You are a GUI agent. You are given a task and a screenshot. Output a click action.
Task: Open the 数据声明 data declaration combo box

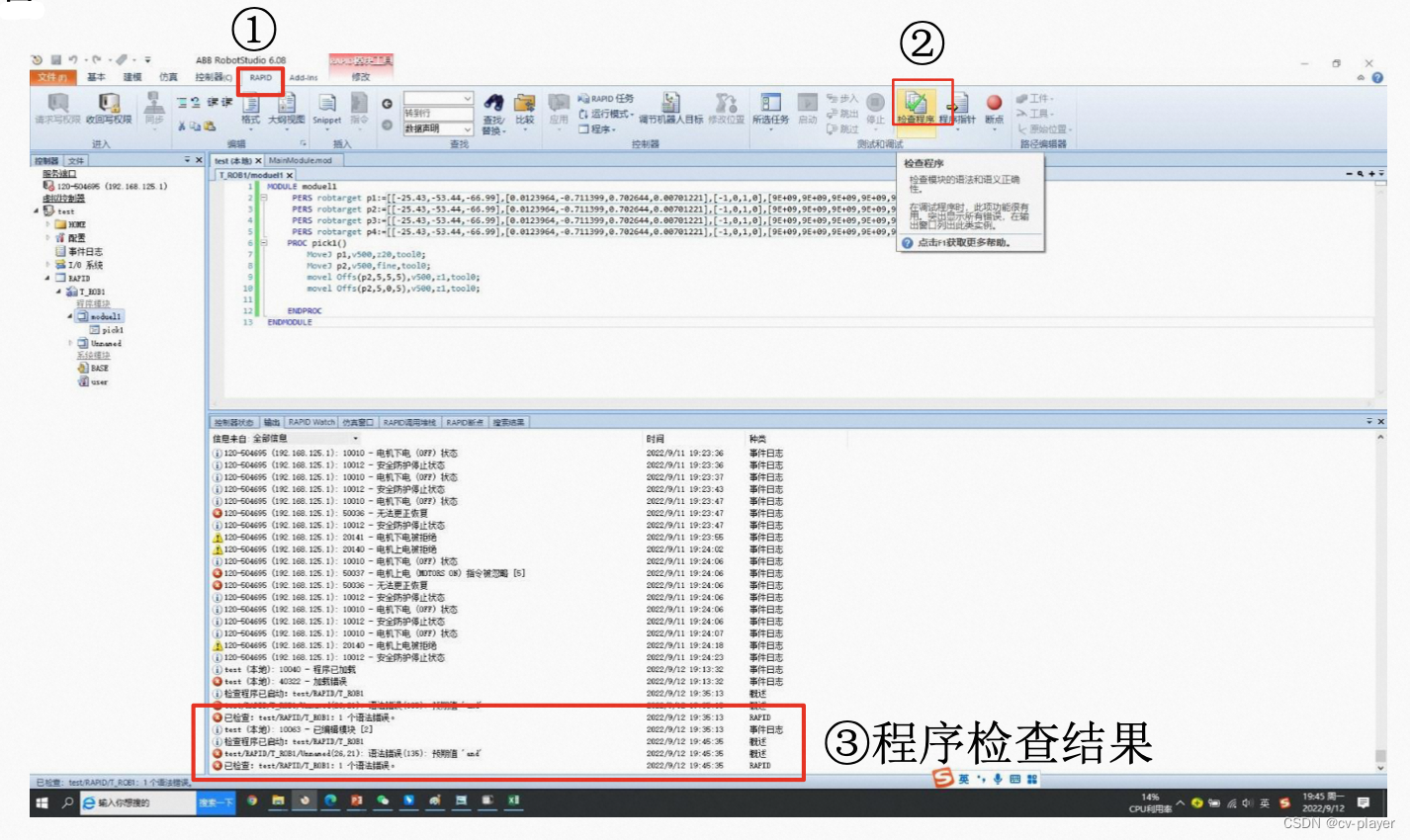click(438, 128)
